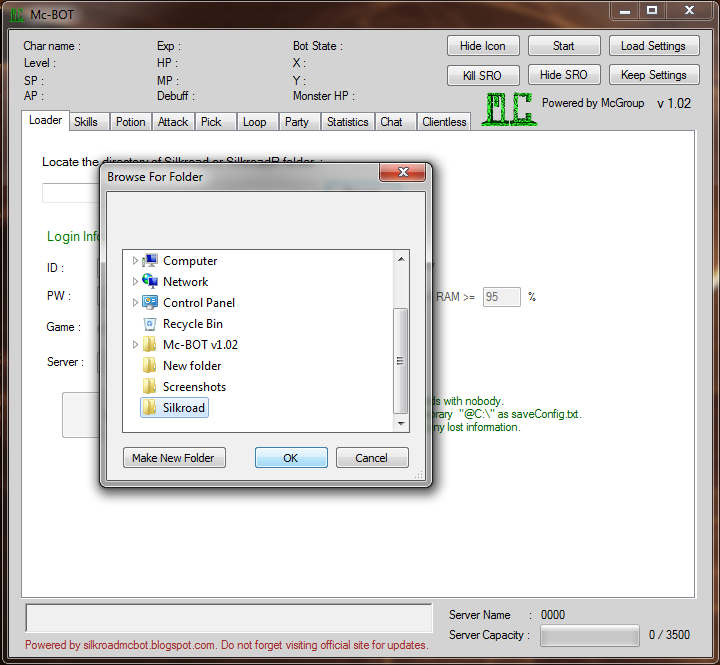Click the 'v 1.02' version text
720x665 pixels.
674,103
